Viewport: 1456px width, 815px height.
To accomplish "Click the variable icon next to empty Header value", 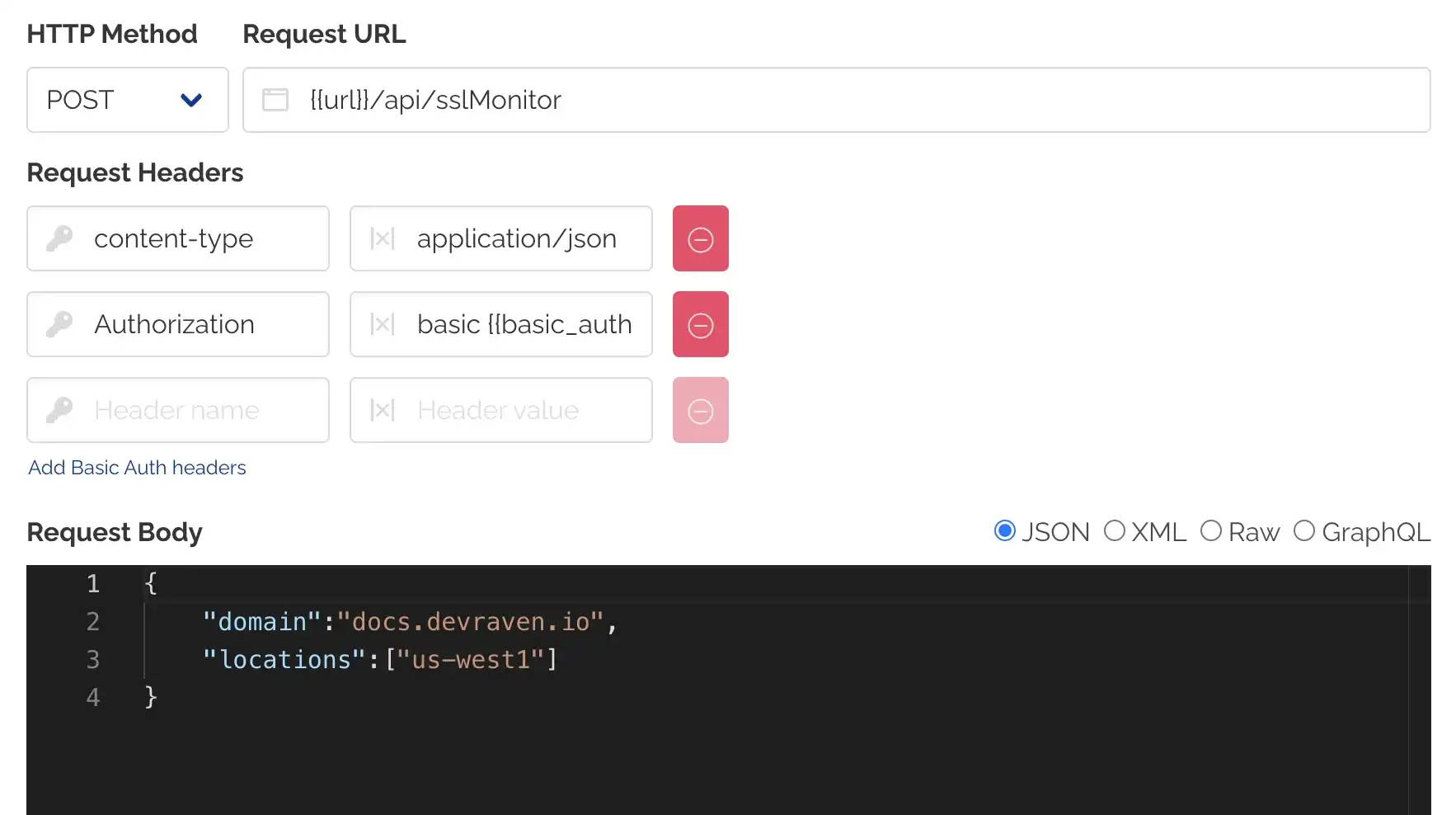I will tap(381, 410).
